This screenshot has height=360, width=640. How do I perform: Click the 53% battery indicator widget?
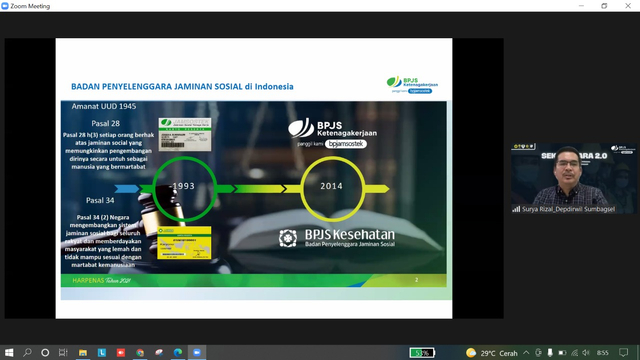422,353
